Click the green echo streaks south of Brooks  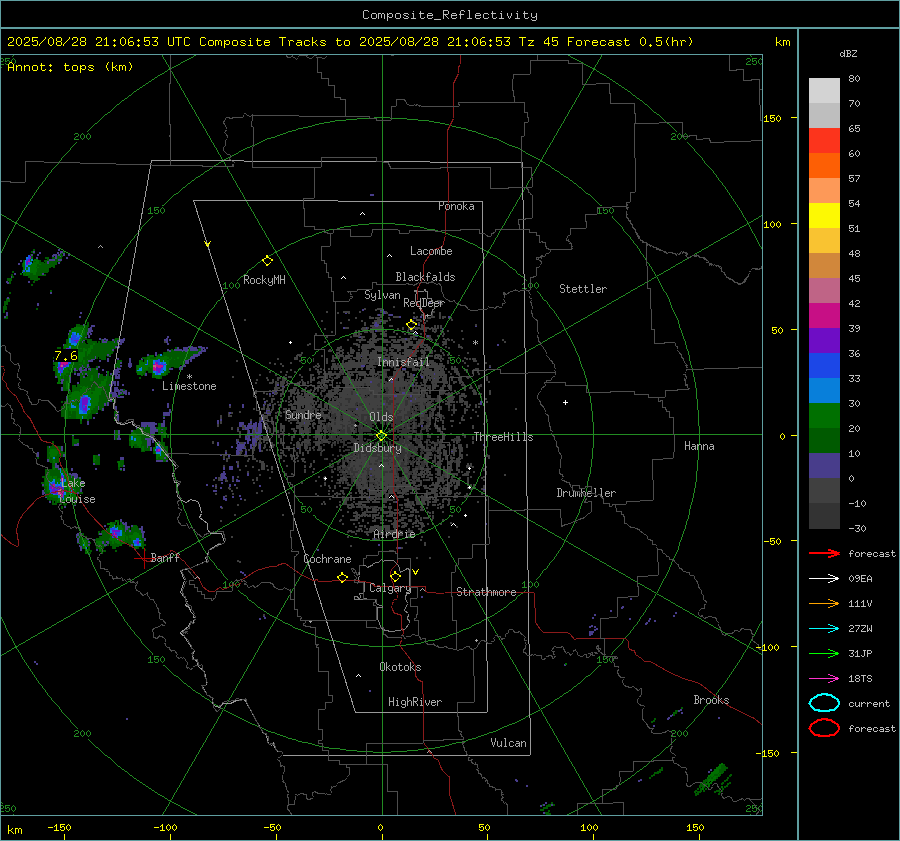click(x=713, y=780)
